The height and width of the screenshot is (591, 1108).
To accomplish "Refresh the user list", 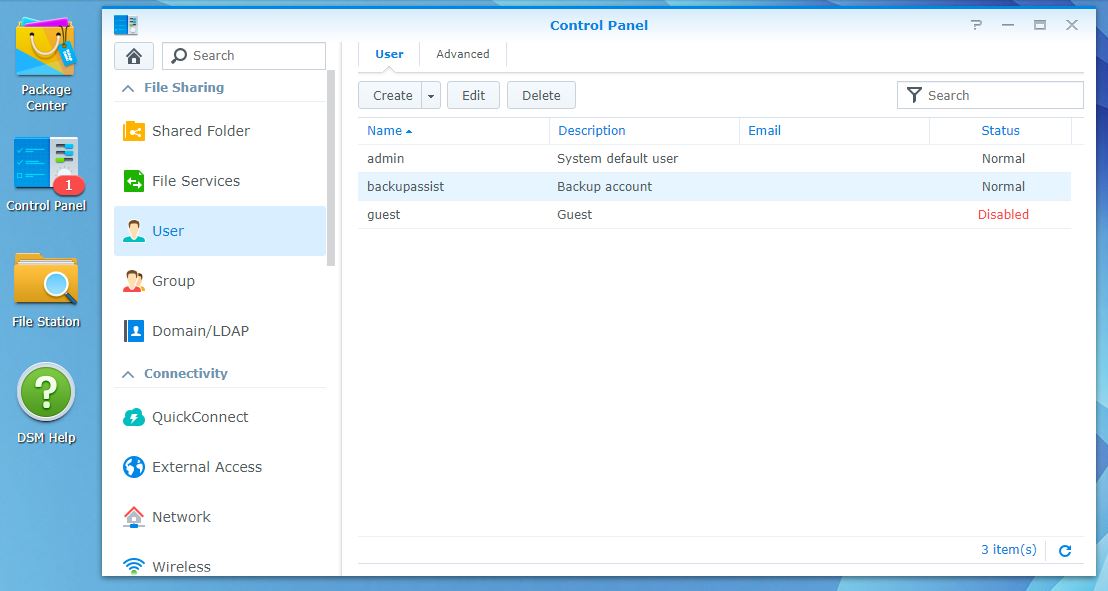I will coord(1065,550).
